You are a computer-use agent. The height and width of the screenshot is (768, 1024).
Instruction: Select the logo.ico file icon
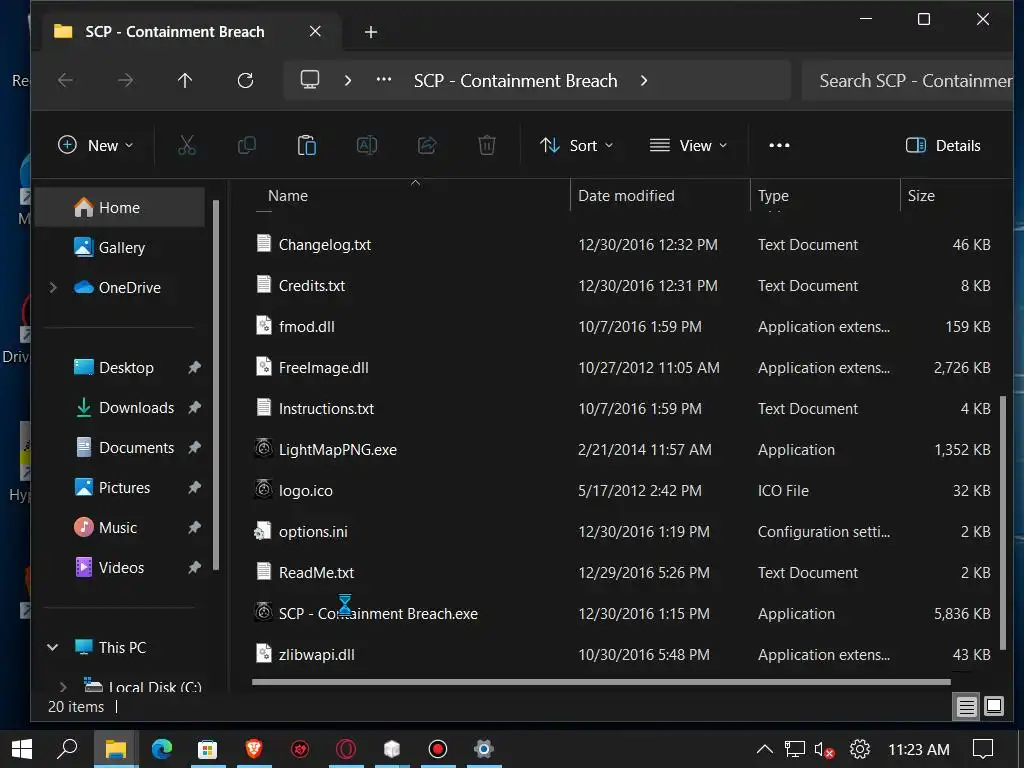263,490
